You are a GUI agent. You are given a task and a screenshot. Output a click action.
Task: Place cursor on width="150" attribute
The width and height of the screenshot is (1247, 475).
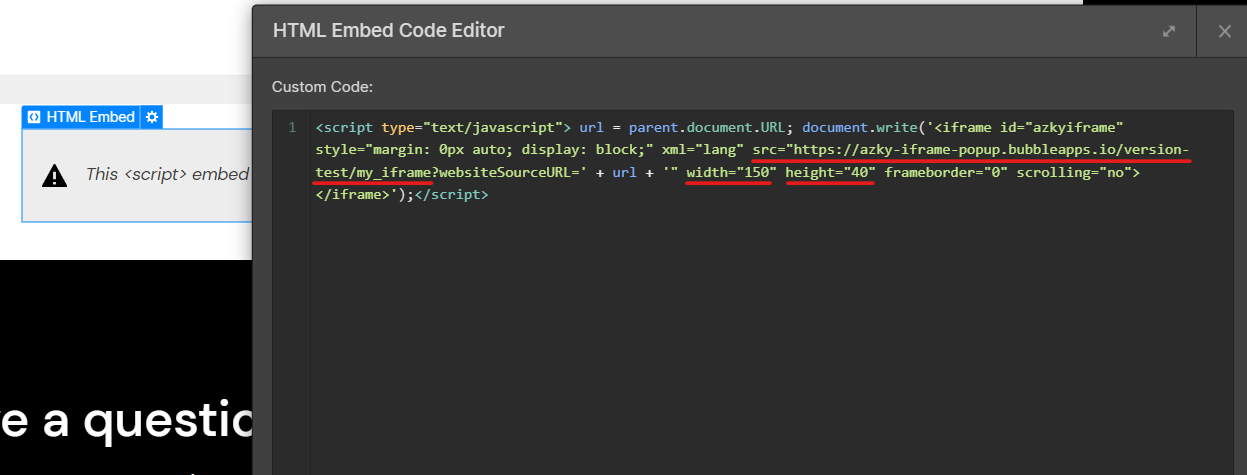tap(730, 173)
